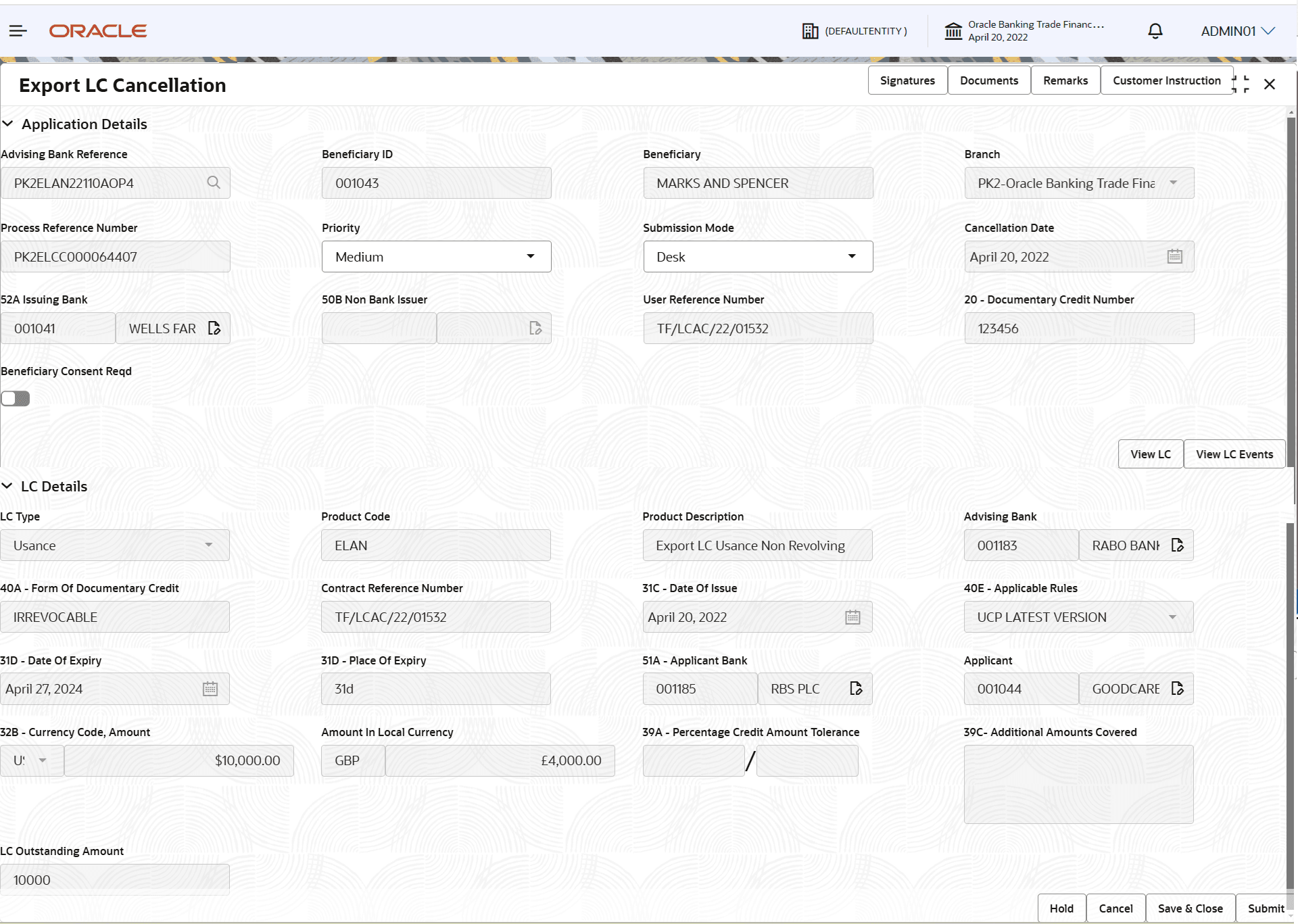Collapse the LC Details section
Viewport: 1298px width, 924px height.
[7, 486]
